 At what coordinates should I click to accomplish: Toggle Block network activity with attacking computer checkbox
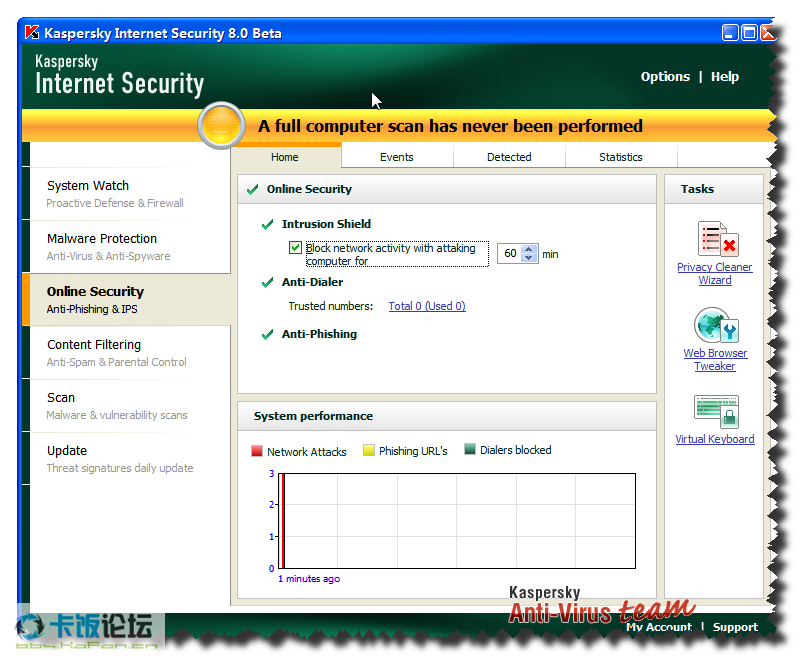pos(295,248)
